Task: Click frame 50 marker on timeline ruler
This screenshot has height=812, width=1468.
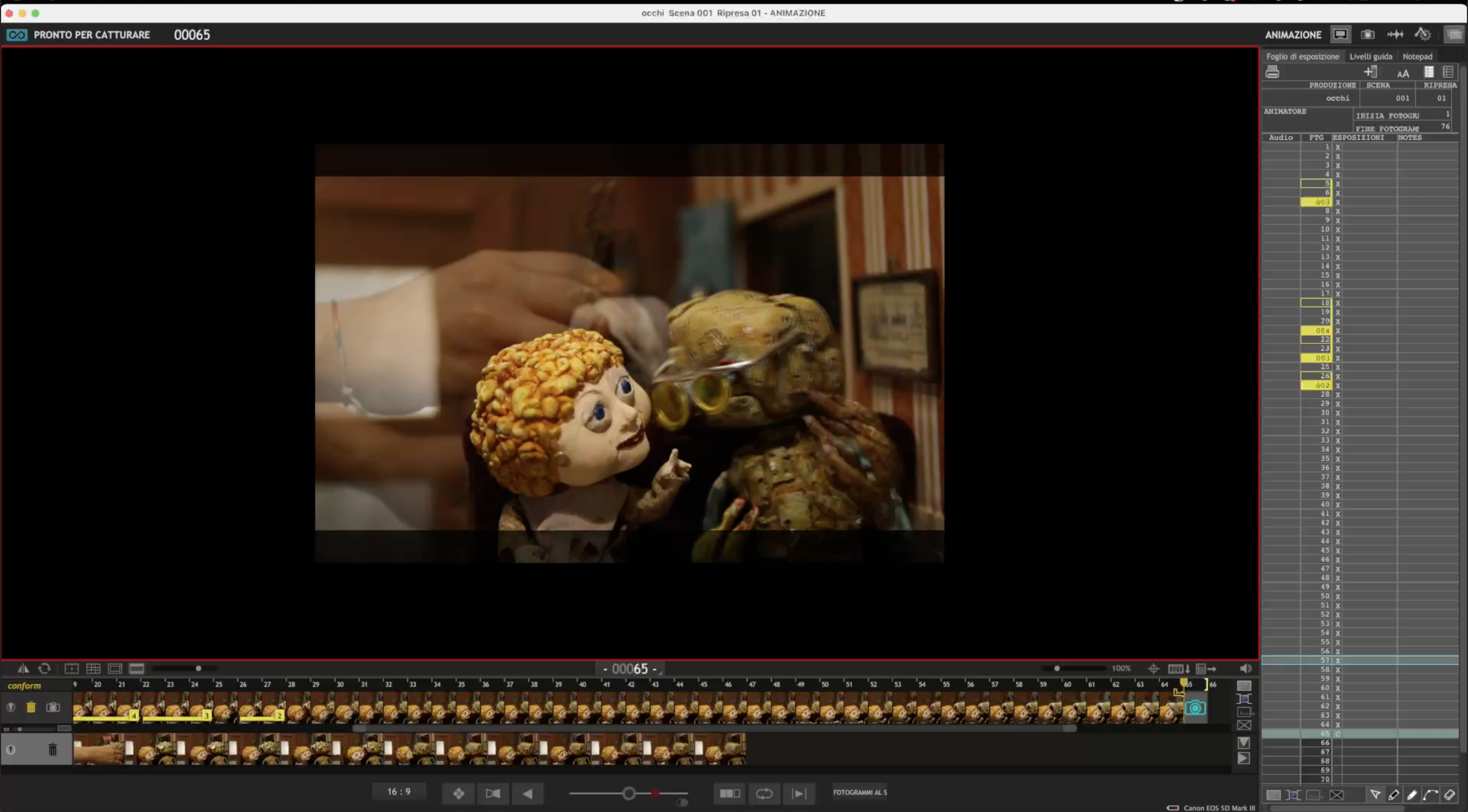Action: [825, 684]
